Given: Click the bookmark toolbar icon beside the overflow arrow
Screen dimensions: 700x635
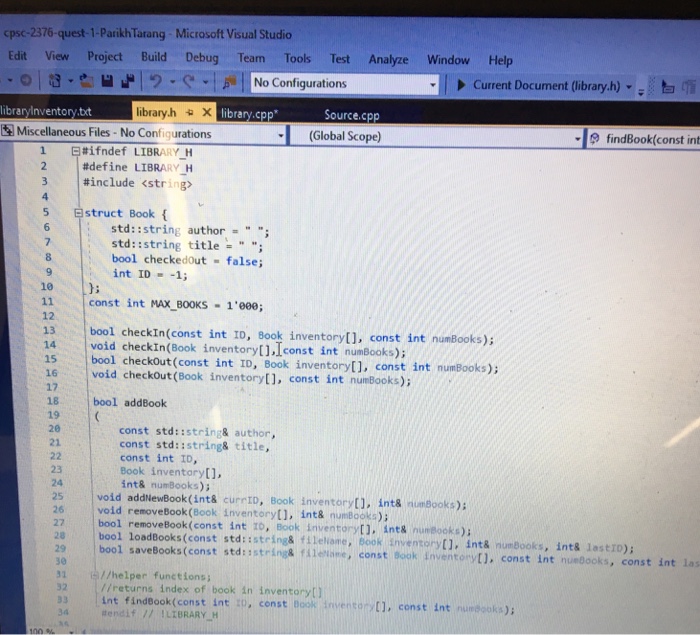Looking at the screenshot, I should tap(667, 87).
